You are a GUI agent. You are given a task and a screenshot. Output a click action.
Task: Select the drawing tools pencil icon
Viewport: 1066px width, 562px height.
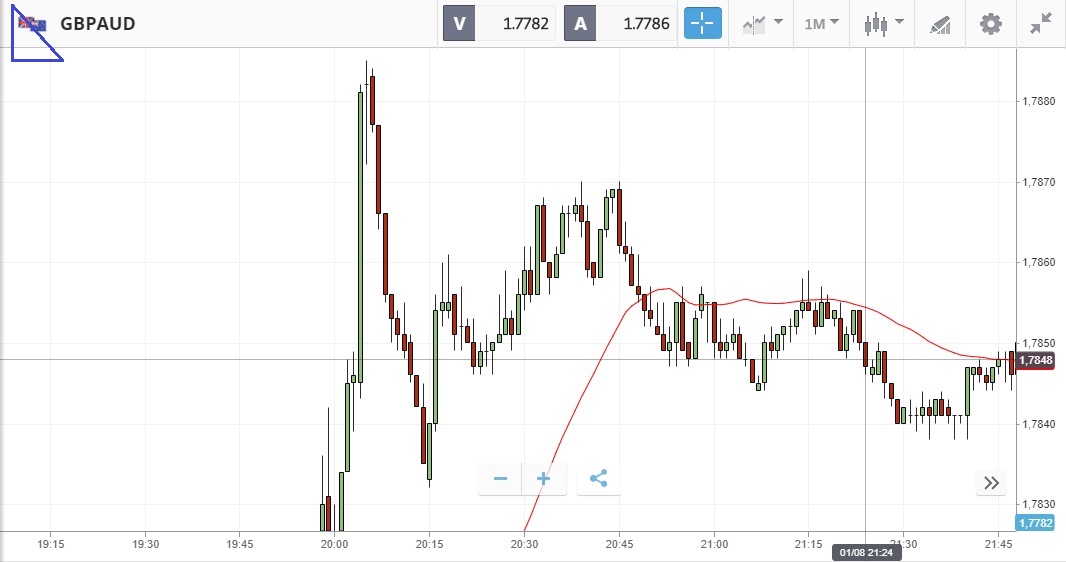pos(940,23)
